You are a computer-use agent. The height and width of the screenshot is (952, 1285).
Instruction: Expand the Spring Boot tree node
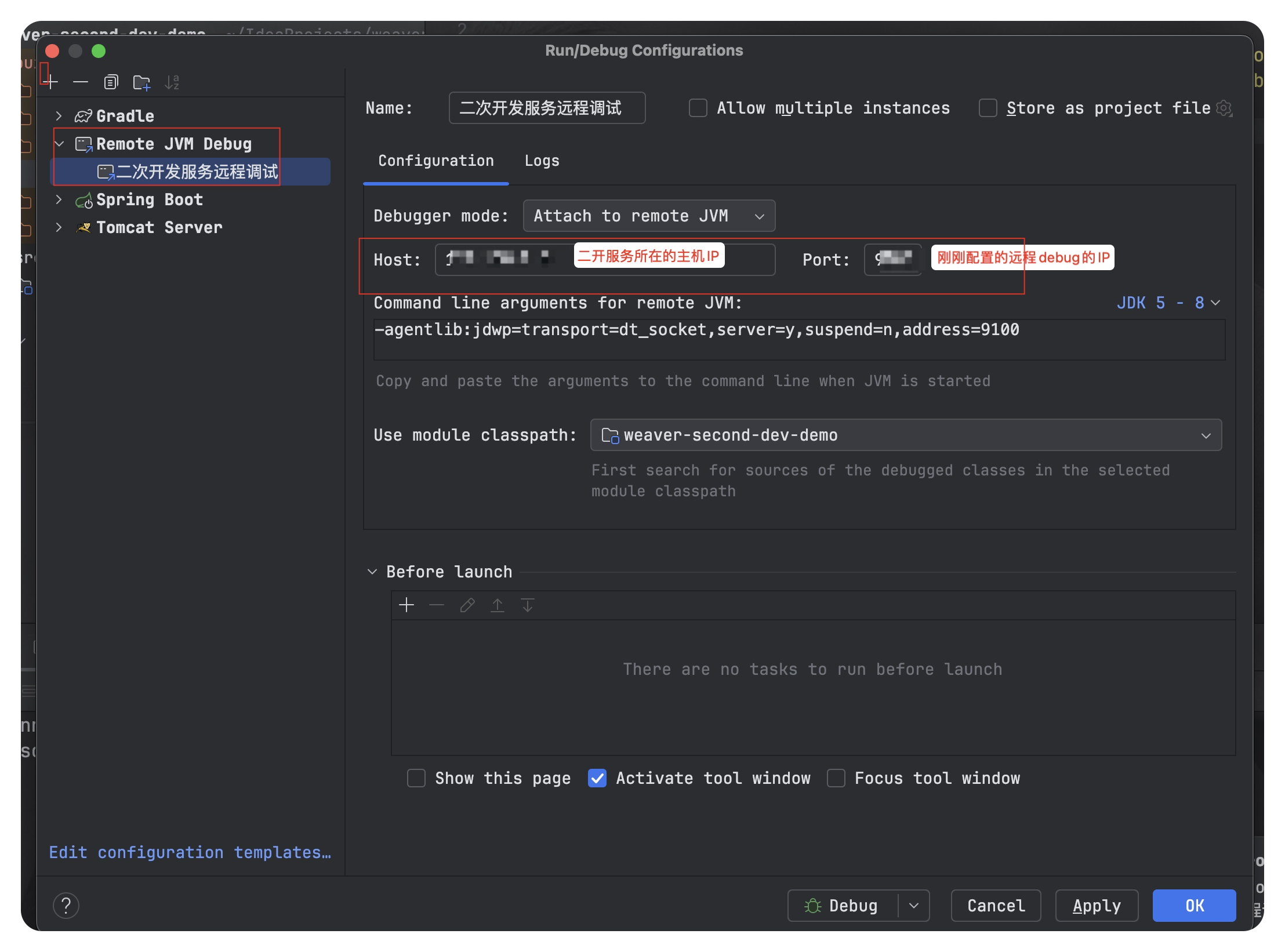pos(59,199)
